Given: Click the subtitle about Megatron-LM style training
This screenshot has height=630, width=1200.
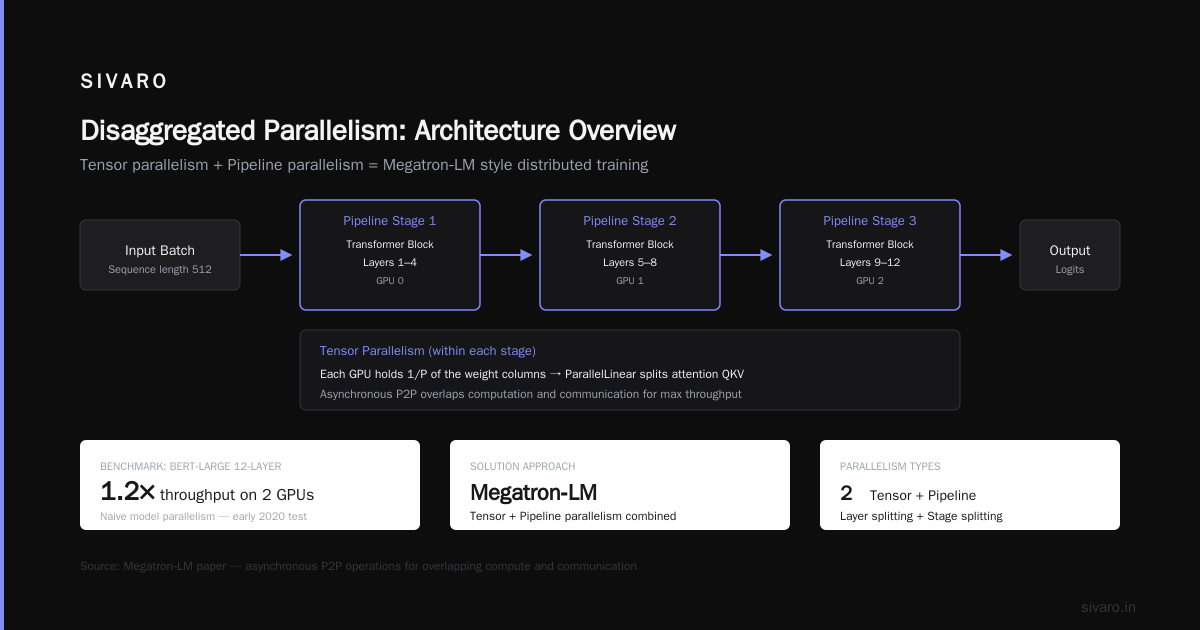Looking at the screenshot, I should (364, 164).
